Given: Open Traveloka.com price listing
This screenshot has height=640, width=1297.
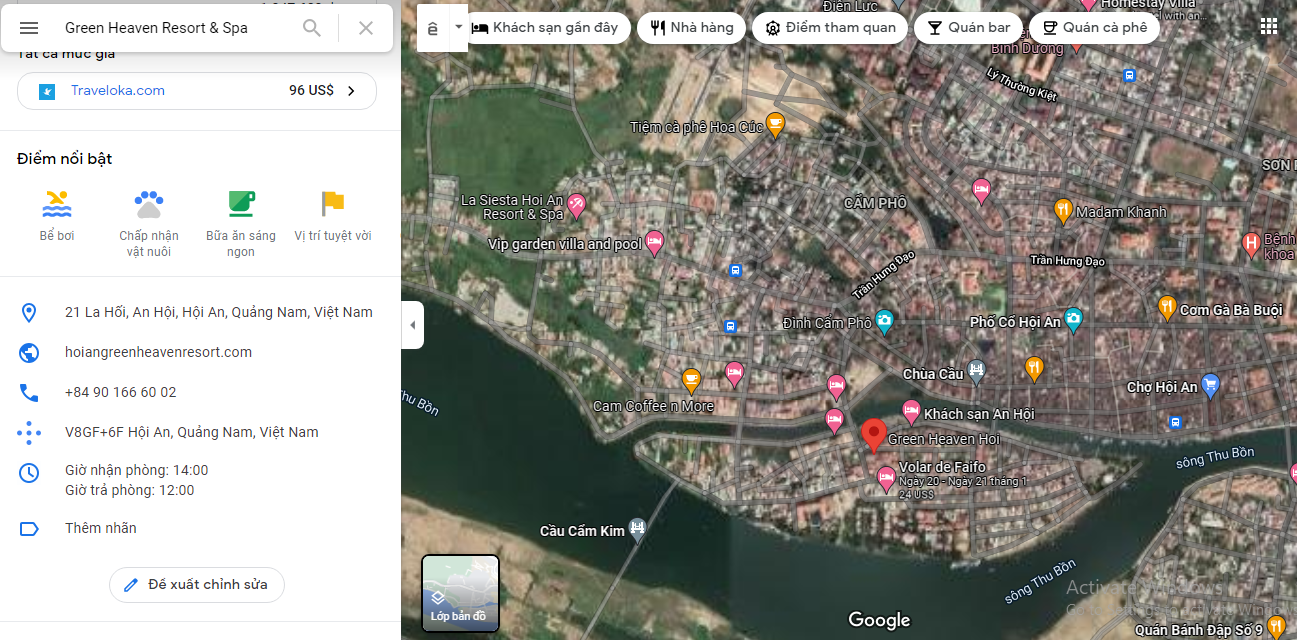Looking at the screenshot, I should click(197, 91).
